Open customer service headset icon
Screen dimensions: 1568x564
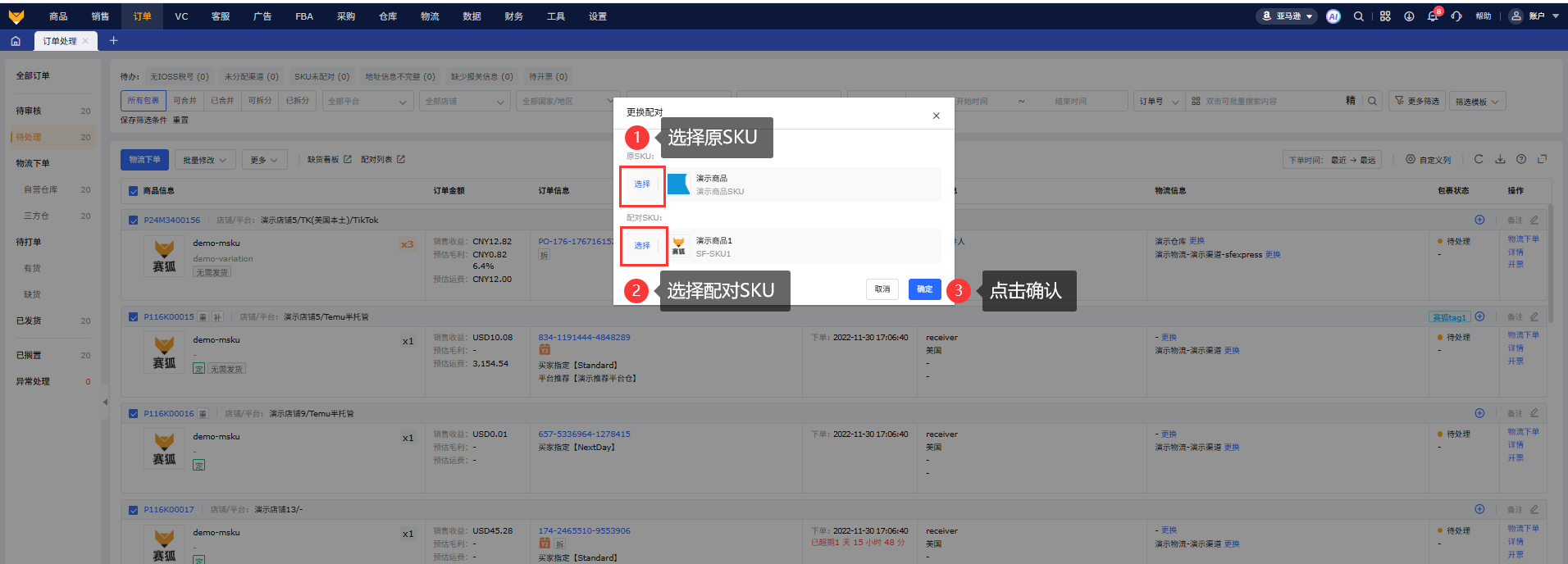(x=1456, y=16)
